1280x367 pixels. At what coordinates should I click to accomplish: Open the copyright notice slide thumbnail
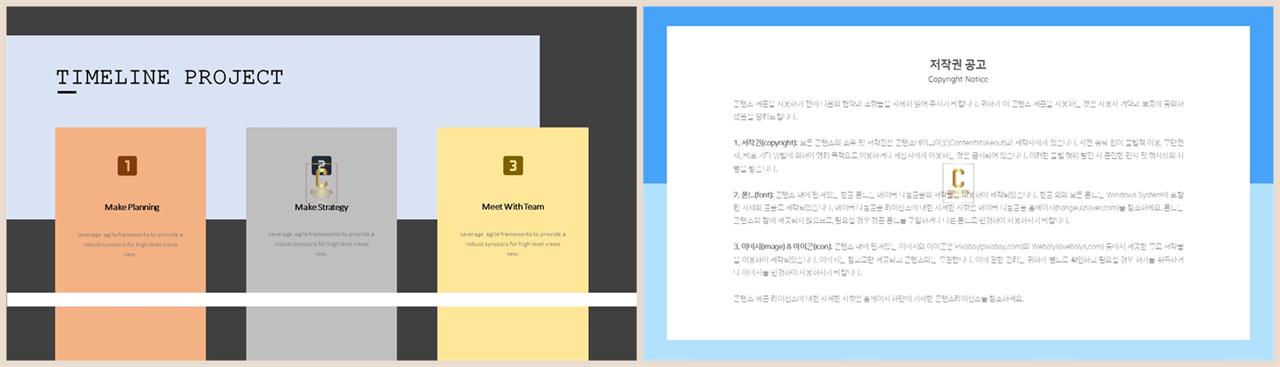click(x=958, y=183)
